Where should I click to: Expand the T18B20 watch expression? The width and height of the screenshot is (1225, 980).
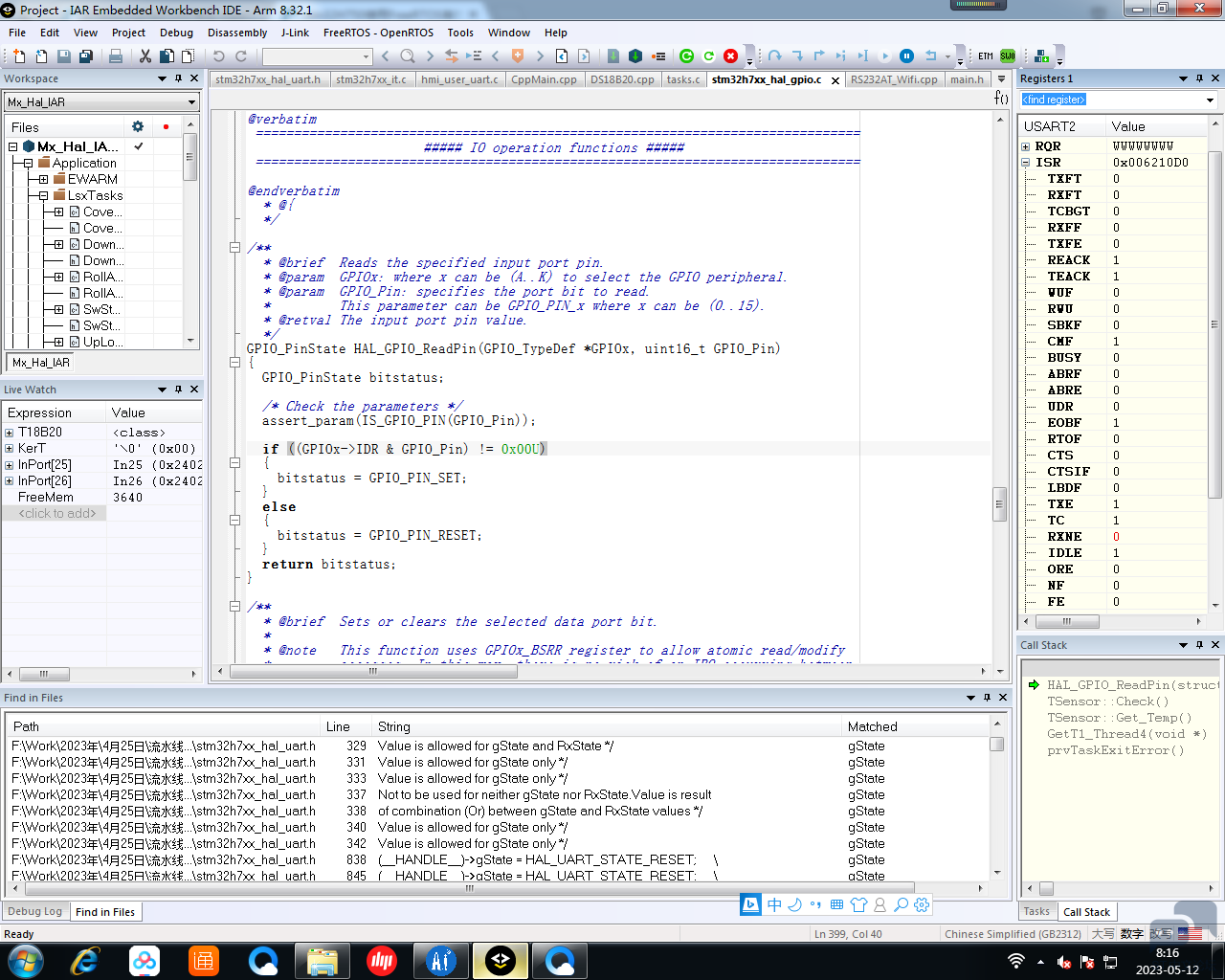(10, 433)
